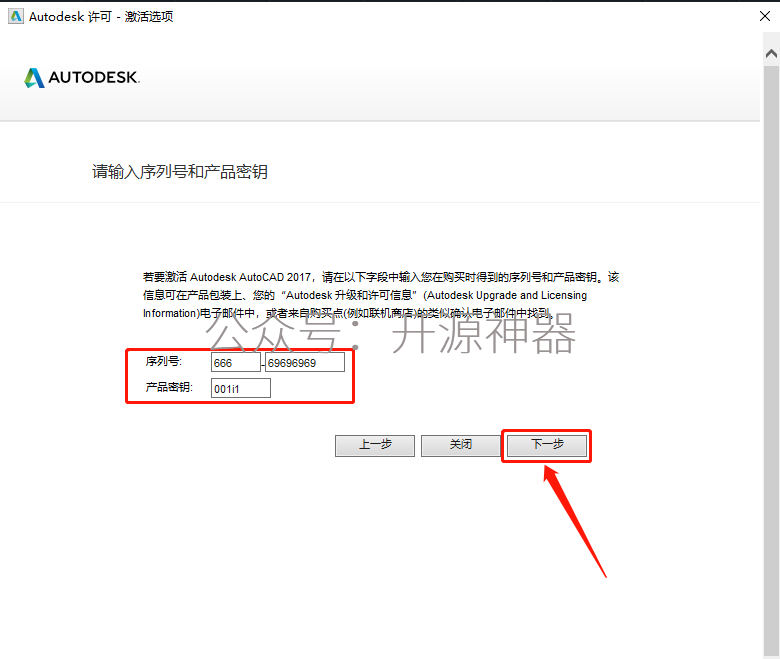Click the heading 请输入序列号和产品密钥
Image resolution: width=780 pixels, height=659 pixels.
click(x=180, y=172)
